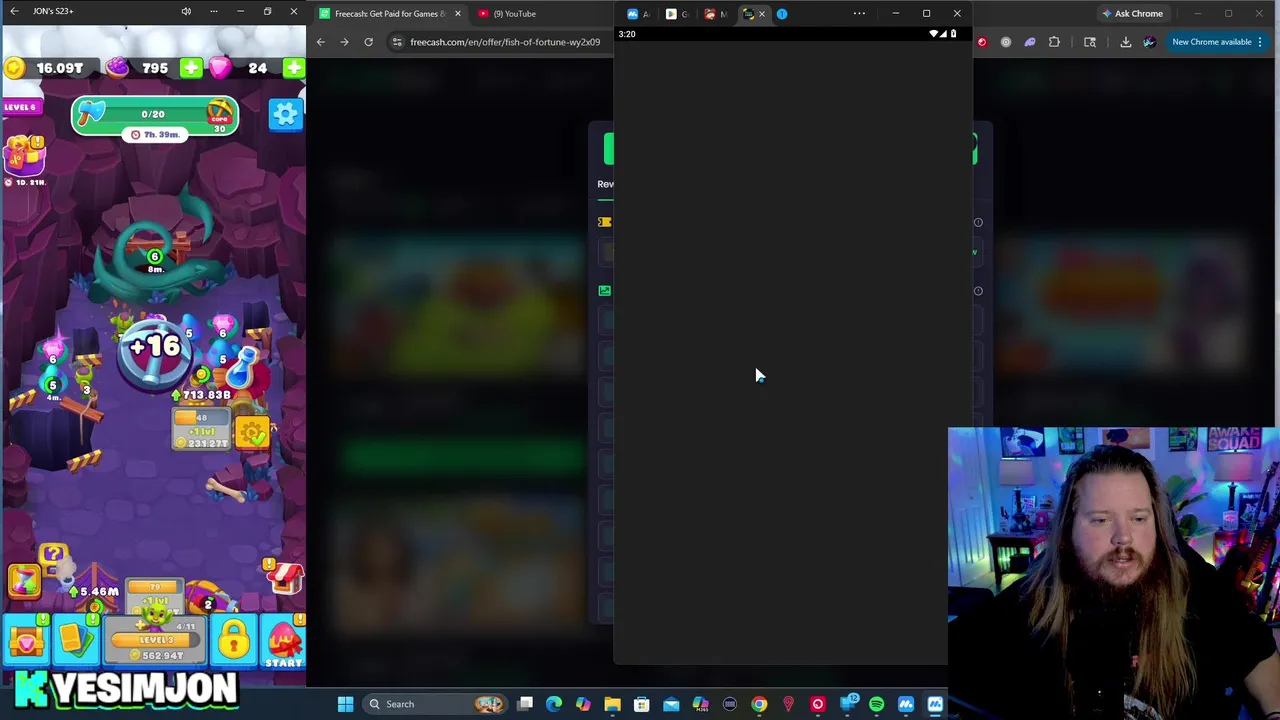The image size is (1280, 720).
Task: Open Mail app from the taskbar
Action: (671, 704)
